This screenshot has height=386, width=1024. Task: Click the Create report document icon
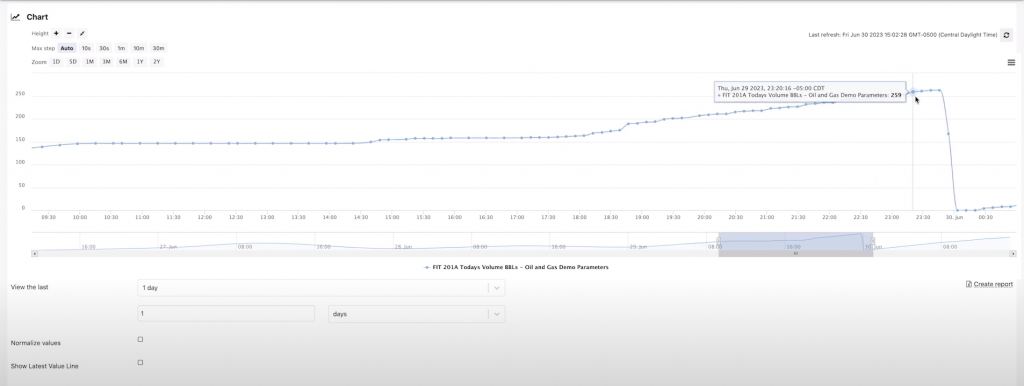[968, 284]
